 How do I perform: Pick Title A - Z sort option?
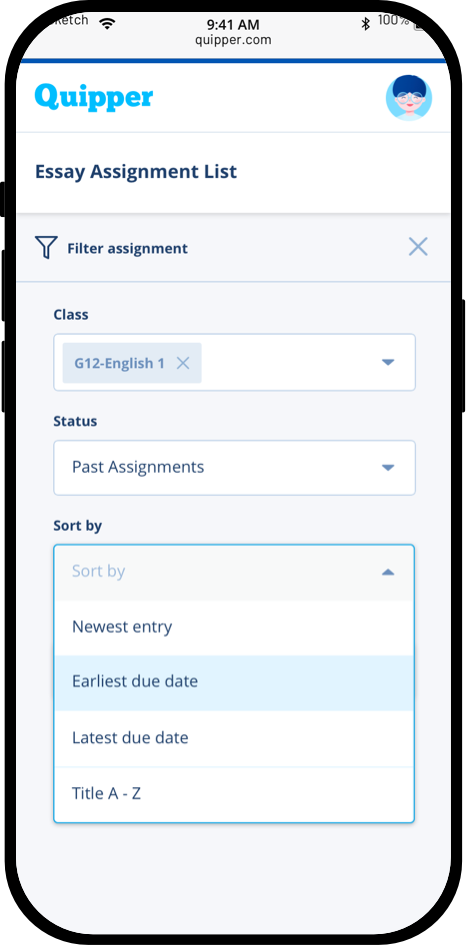(234, 794)
